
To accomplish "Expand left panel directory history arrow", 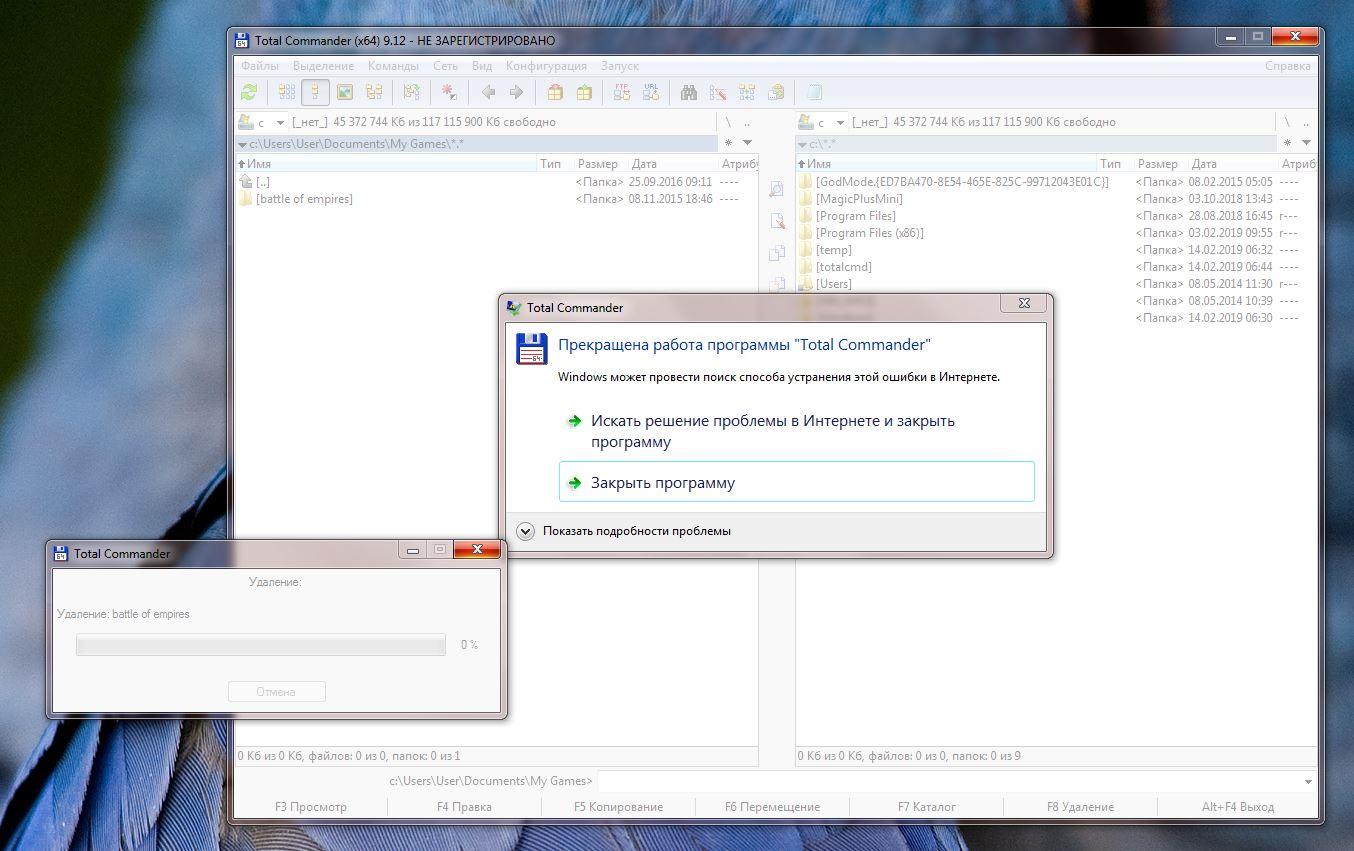I will 747,143.
